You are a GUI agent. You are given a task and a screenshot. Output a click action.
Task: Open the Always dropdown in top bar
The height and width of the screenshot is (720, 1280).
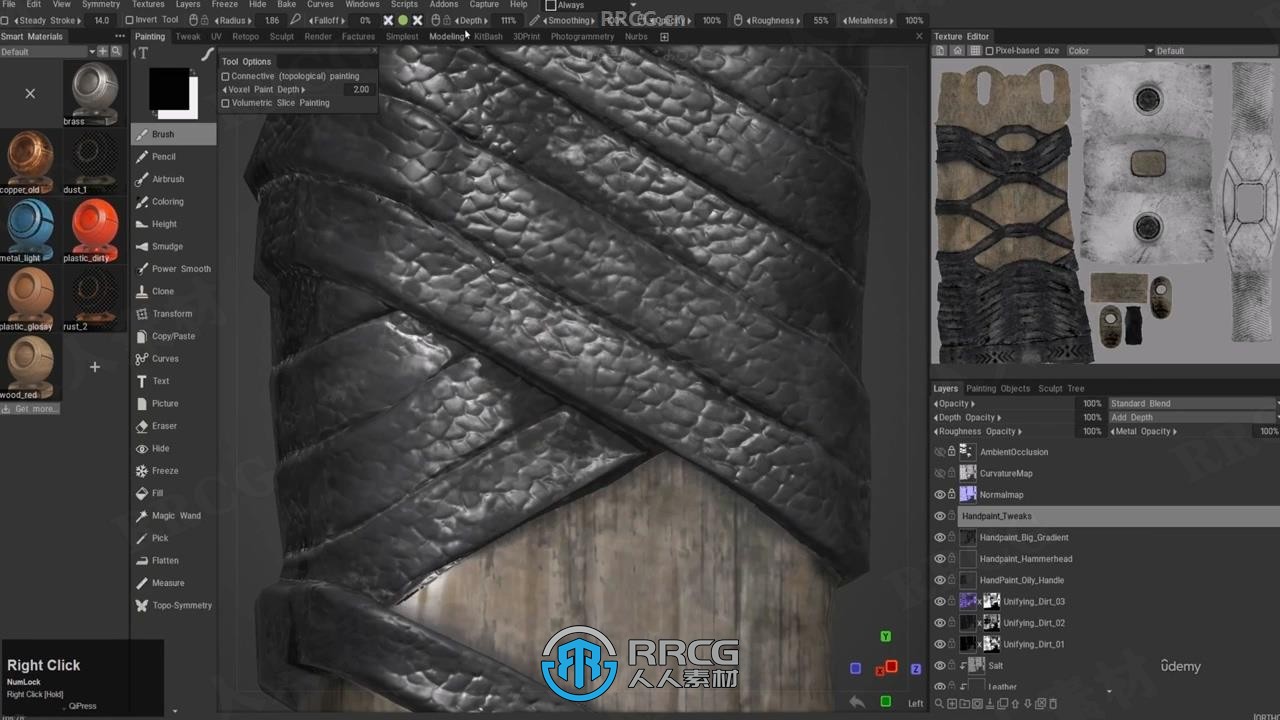pos(590,5)
